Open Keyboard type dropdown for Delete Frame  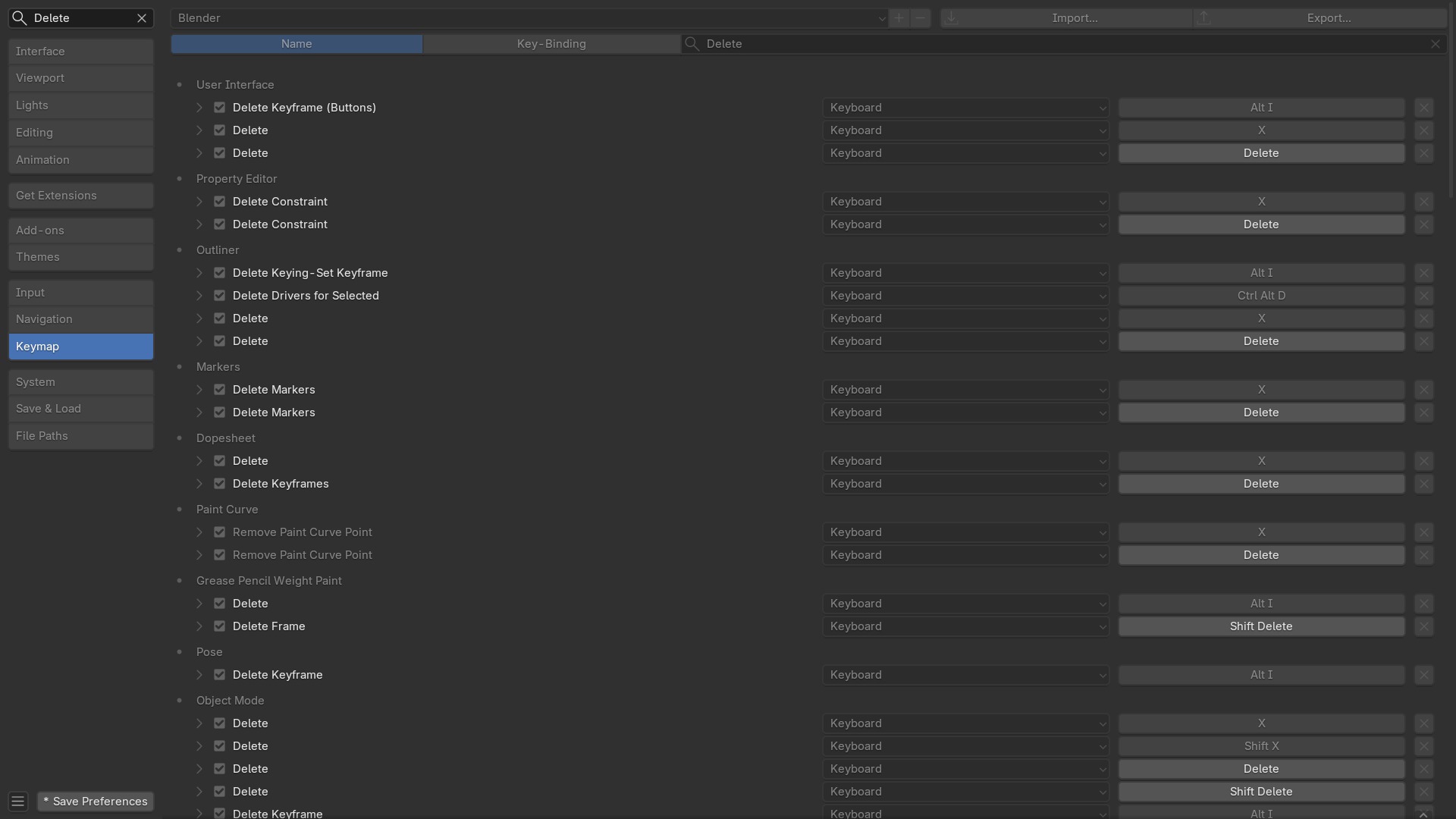point(966,626)
